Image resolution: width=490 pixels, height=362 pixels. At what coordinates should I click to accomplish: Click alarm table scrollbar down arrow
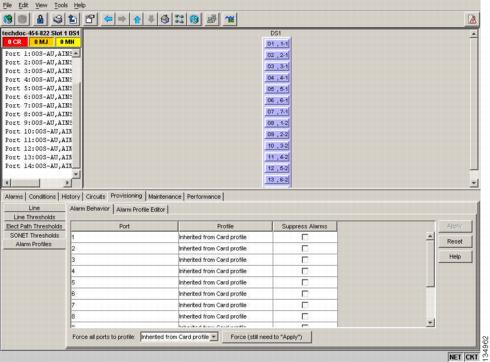click(430, 322)
